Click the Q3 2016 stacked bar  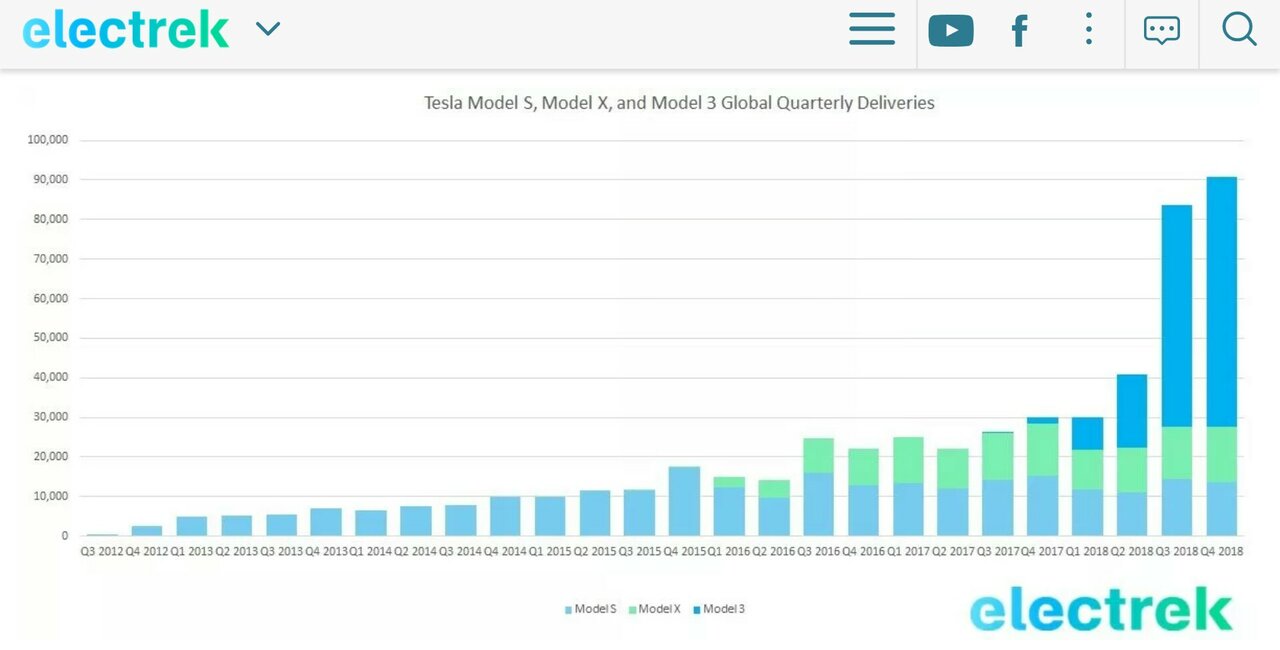819,487
